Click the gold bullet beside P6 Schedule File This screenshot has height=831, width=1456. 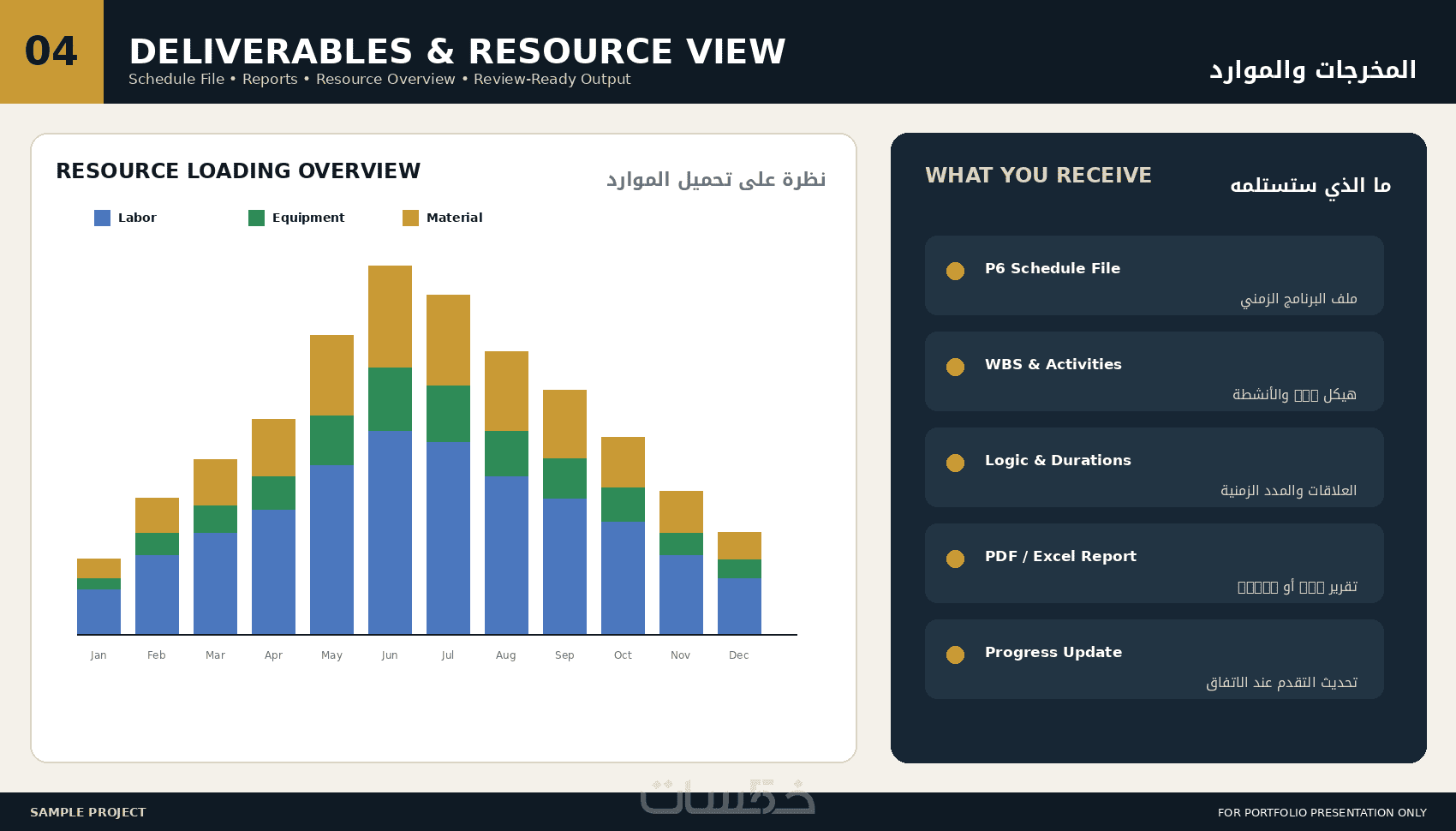tap(955, 271)
